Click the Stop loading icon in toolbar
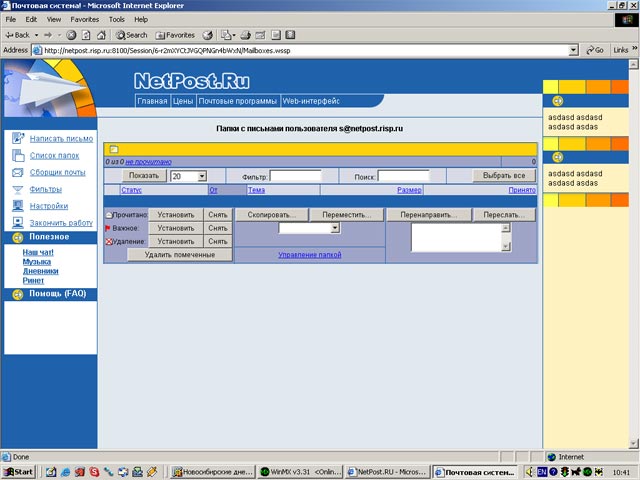Viewport: 640px width, 480px height. (x=71, y=35)
